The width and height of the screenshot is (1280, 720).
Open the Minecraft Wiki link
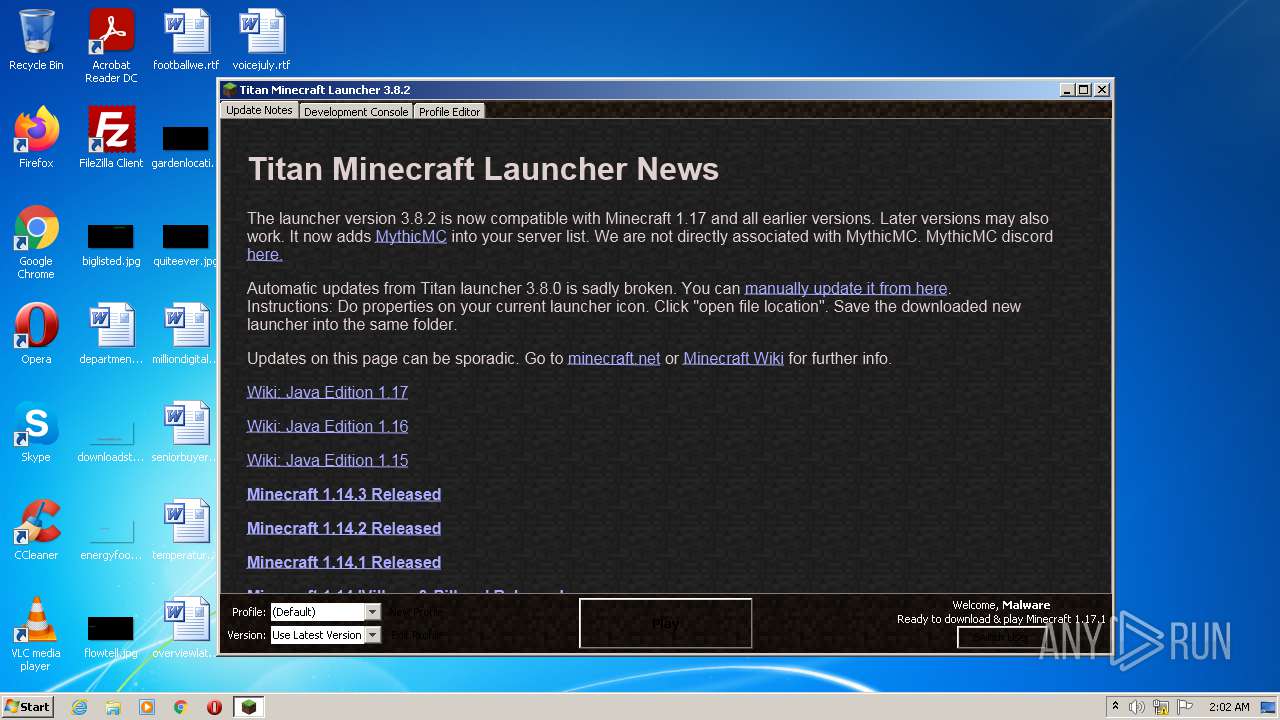click(733, 358)
